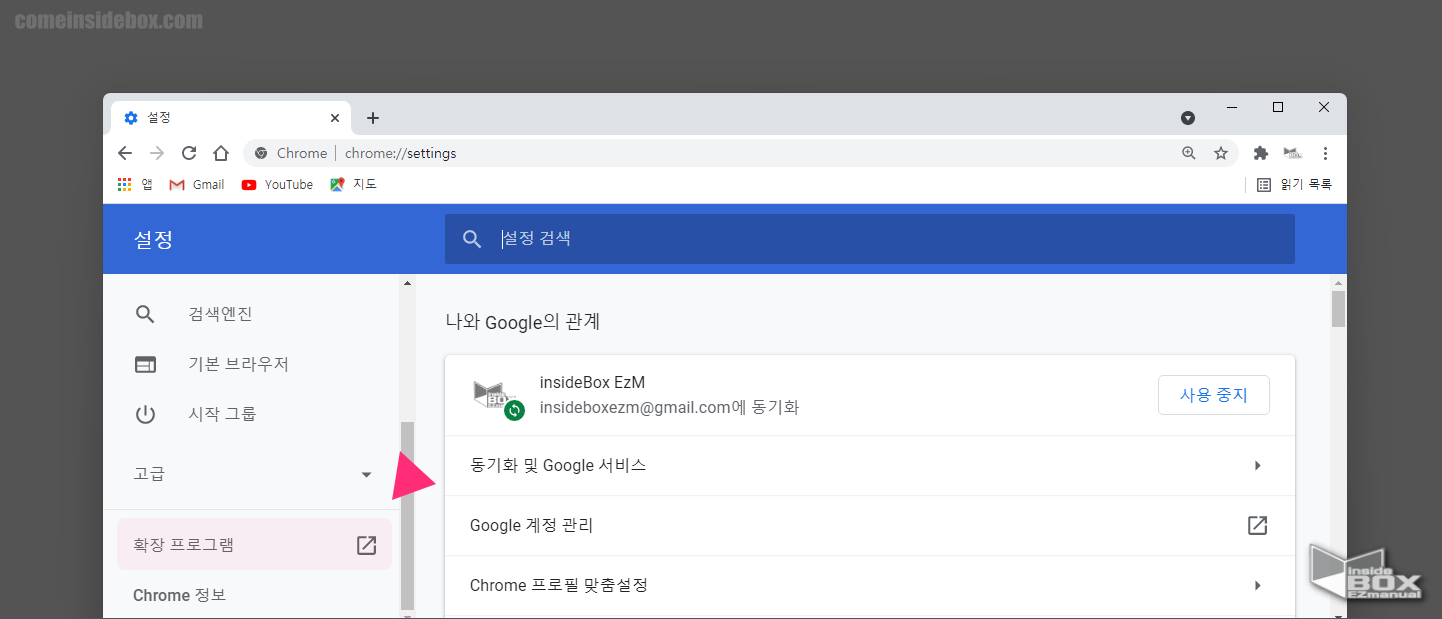Click the 설정 header title

[x=154, y=240]
